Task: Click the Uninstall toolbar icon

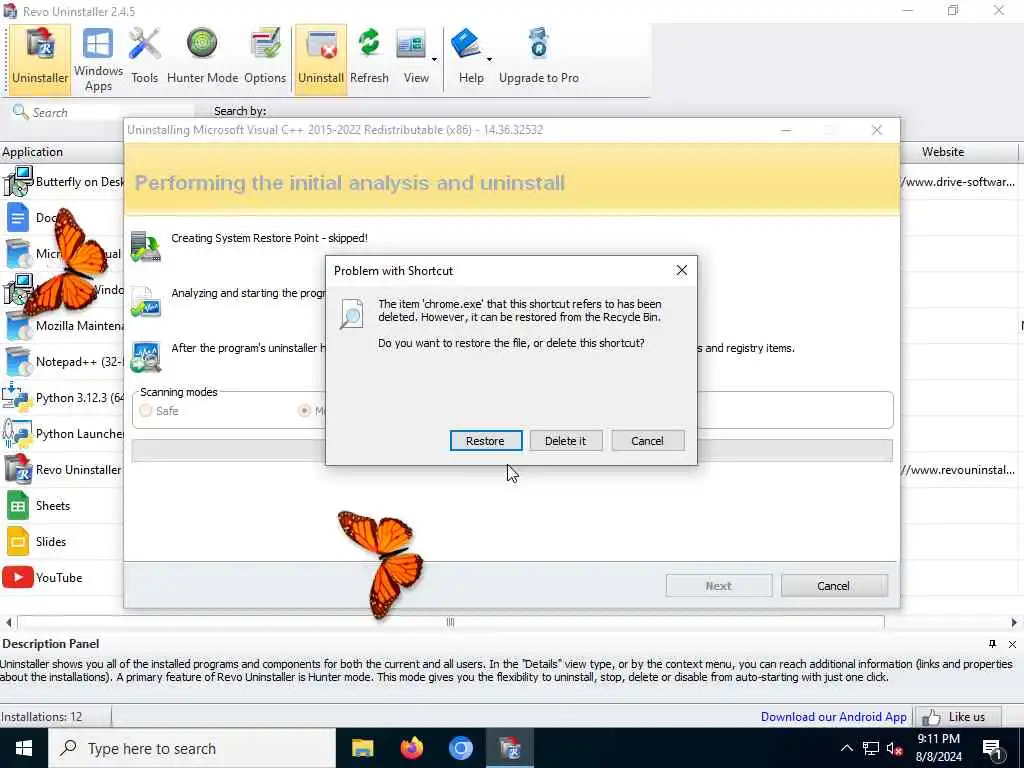Action: pyautogui.click(x=321, y=59)
